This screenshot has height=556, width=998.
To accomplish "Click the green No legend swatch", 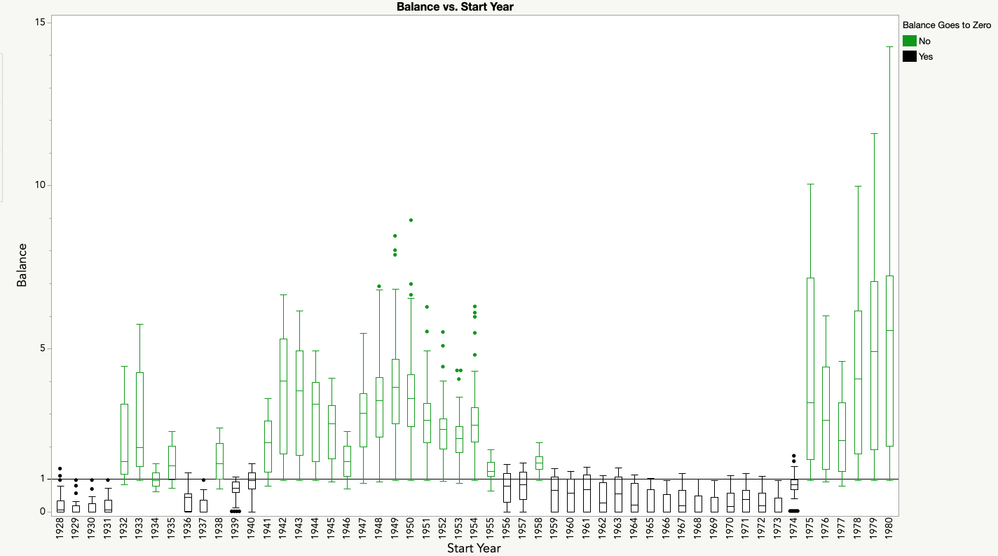I will pos(910,41).
